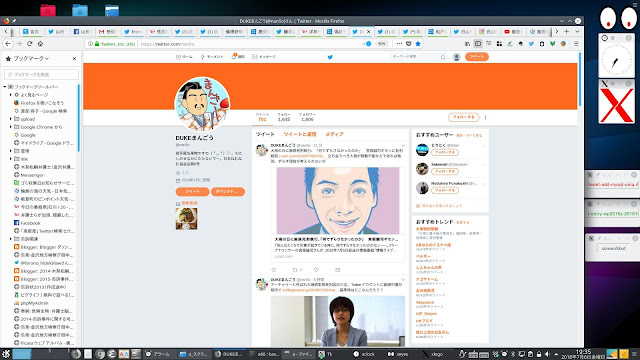Select the tweets and replies tab

click(x=300, y=134)
